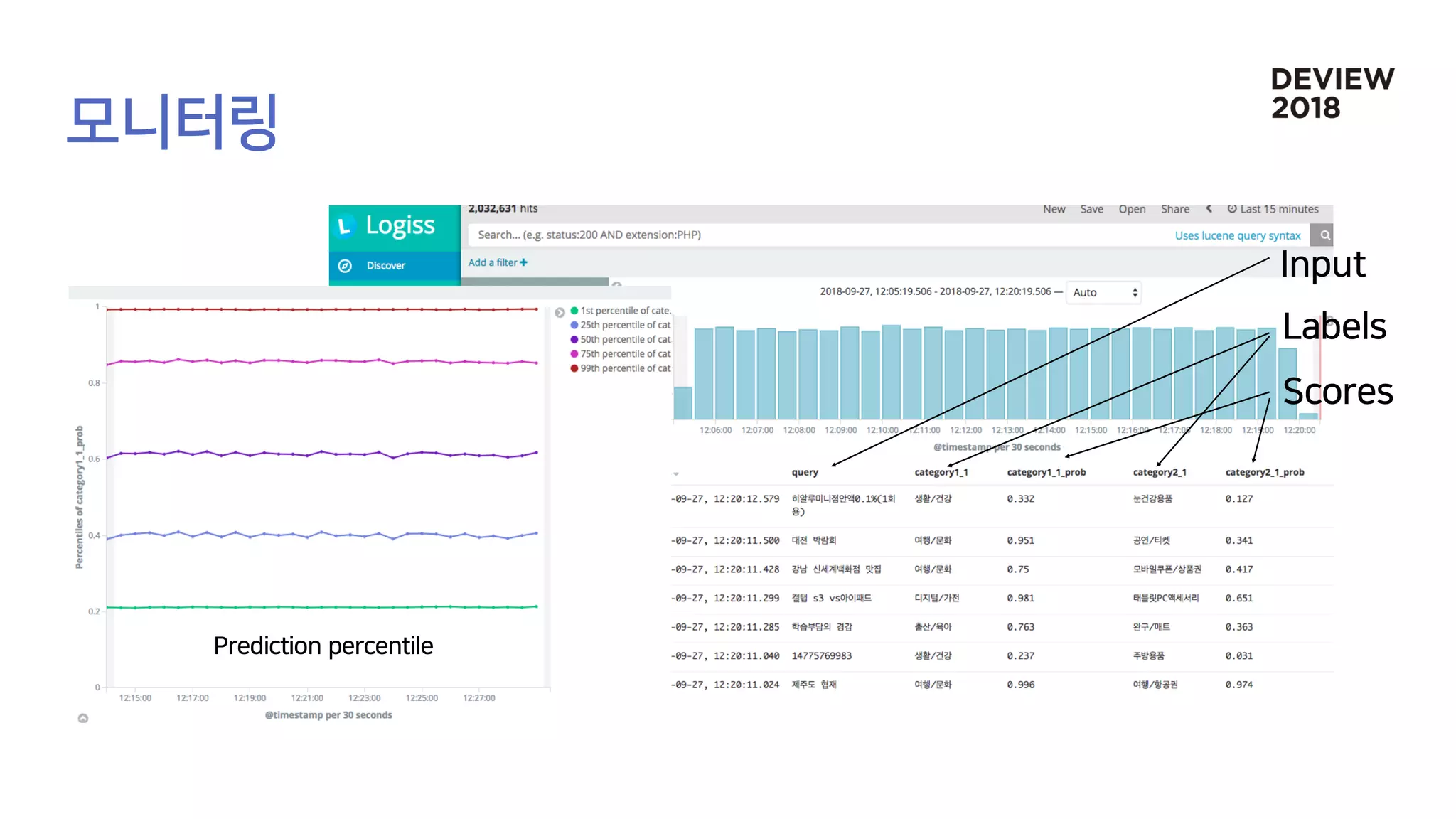Image resolution: width=1456 pixels, height=819 pixels.
Task: Toggle 99th percentile legend series
Action: coord(624,368)
